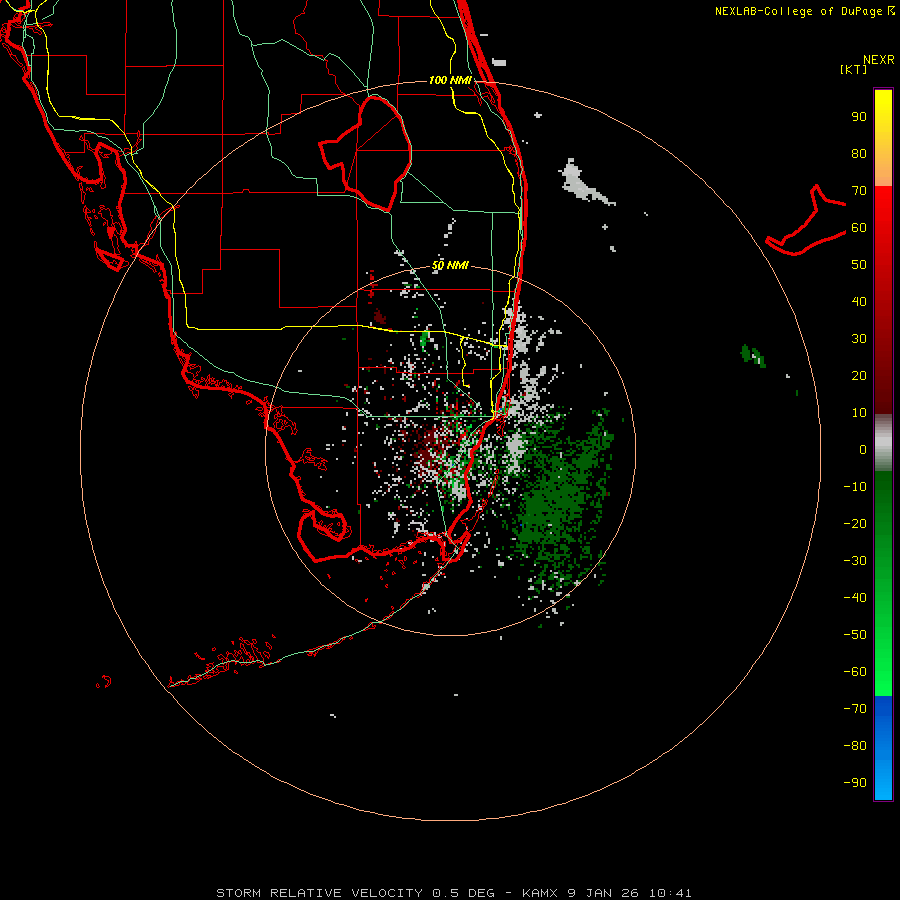
Task: Click the -40 value on the velocity scale
Action: click(x=855, y=598)
